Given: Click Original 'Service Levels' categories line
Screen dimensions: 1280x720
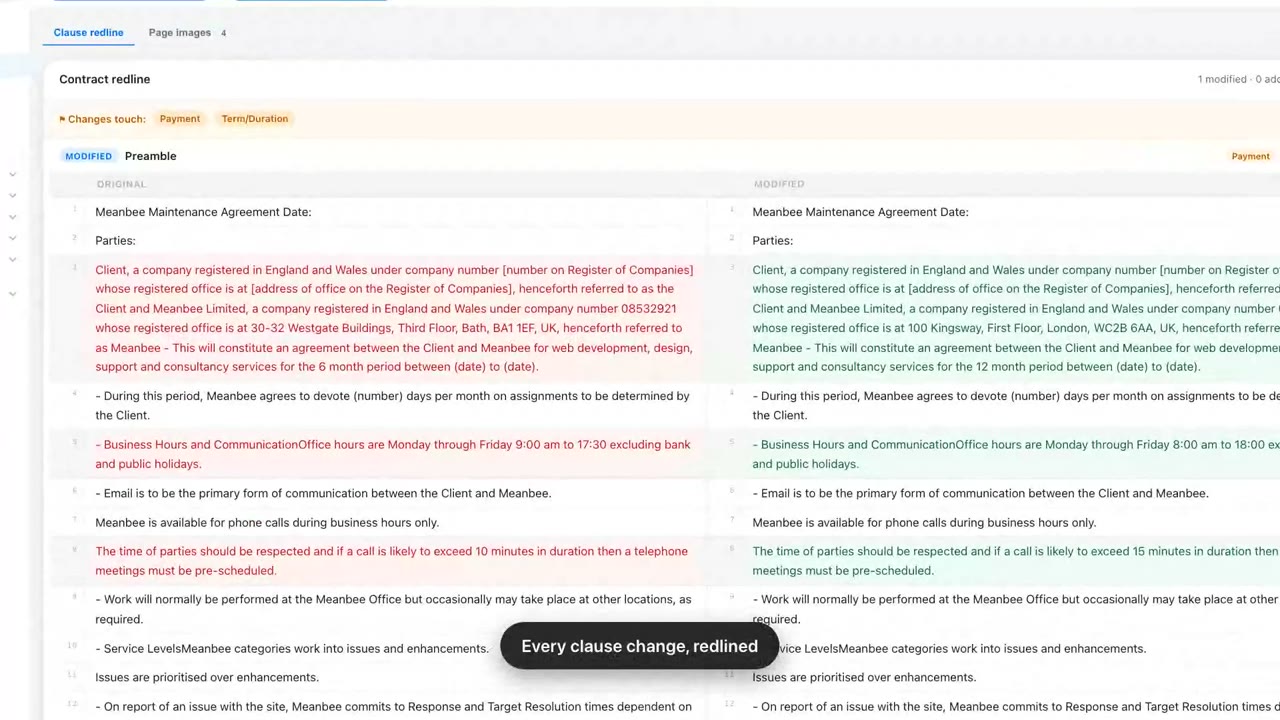Looking at the screenshot, I should [292, 648].
